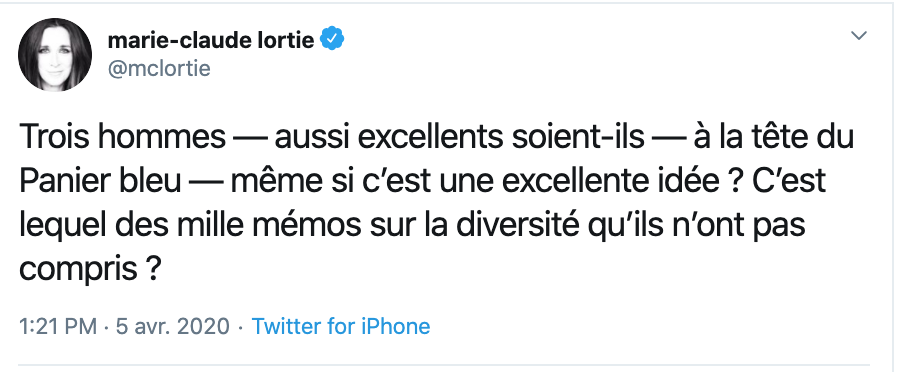Click the blue verified badge icon
The image size is (900, 372).
pos(332,39)
